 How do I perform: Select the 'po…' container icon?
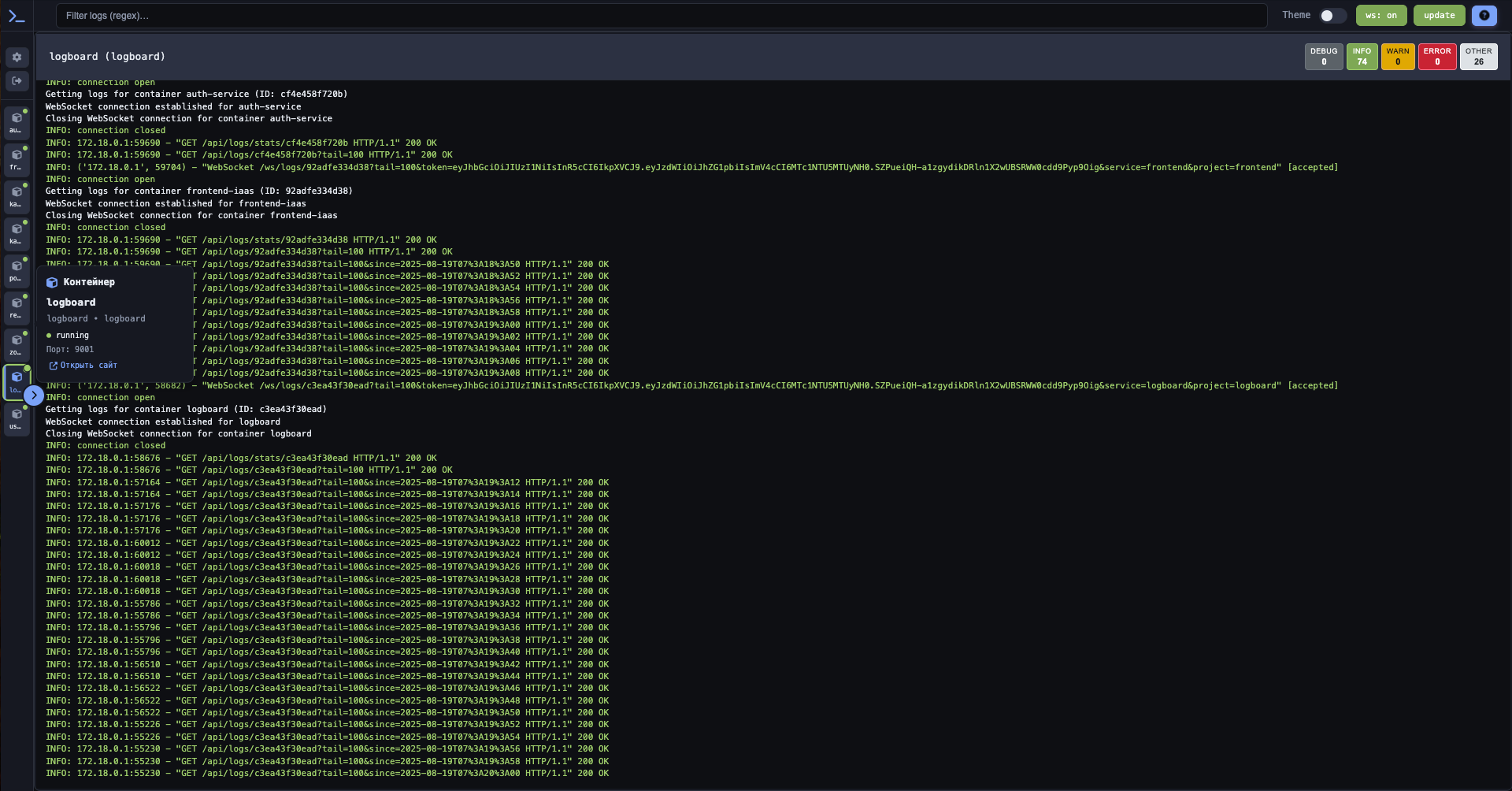coord(17,271)
